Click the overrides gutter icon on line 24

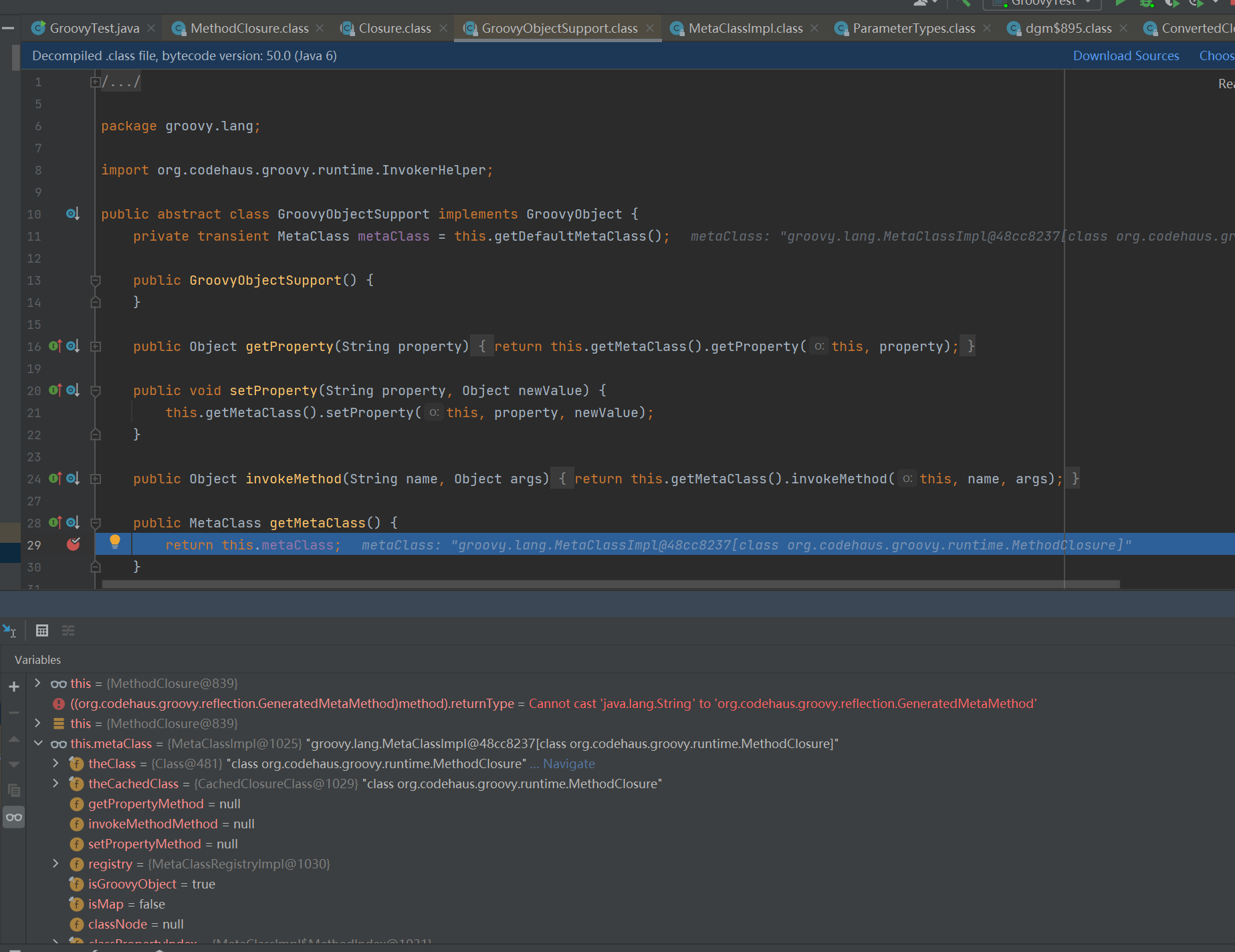pos(55,479)
